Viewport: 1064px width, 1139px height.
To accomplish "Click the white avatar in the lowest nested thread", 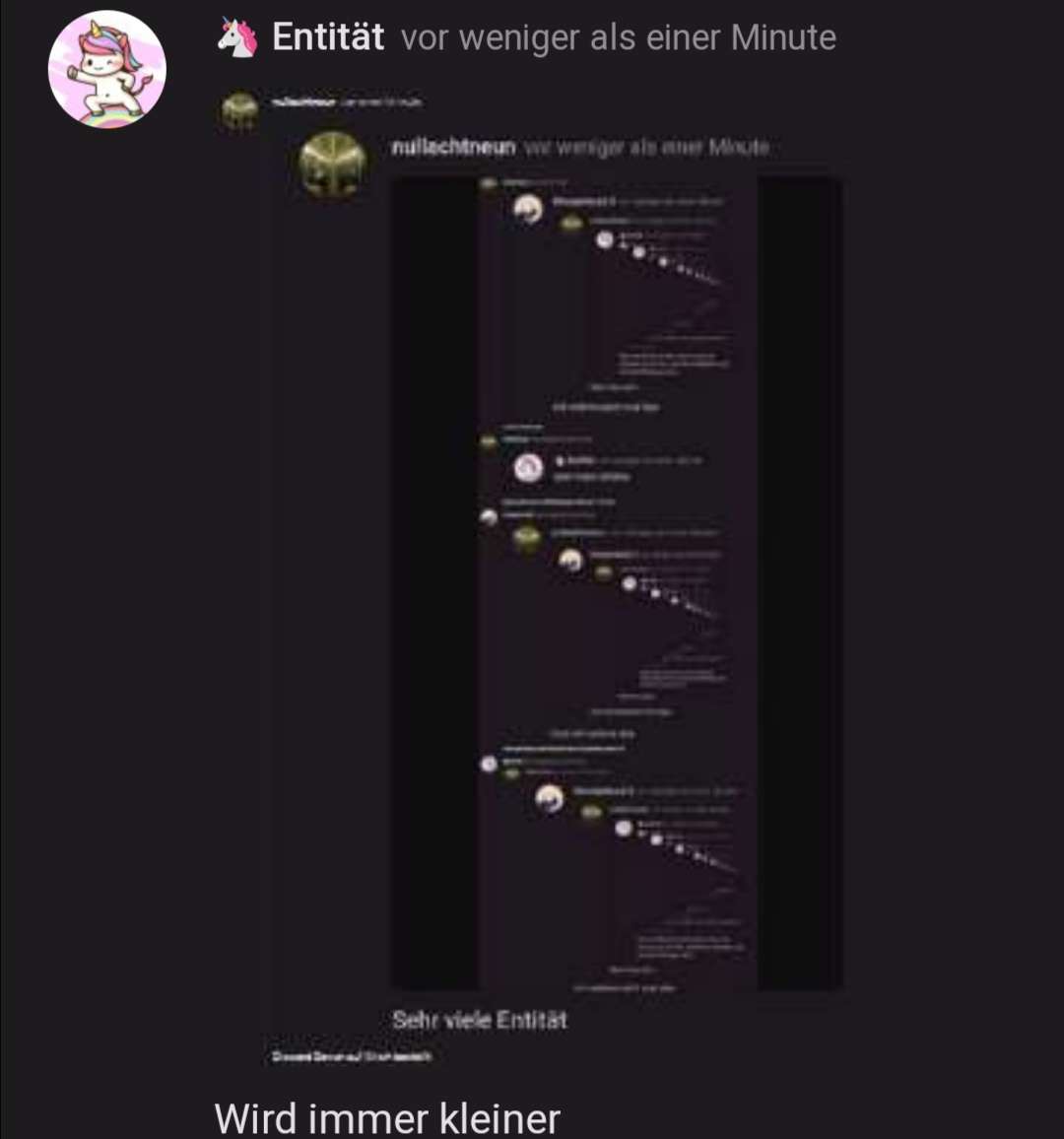I will [x=550, y=798].
